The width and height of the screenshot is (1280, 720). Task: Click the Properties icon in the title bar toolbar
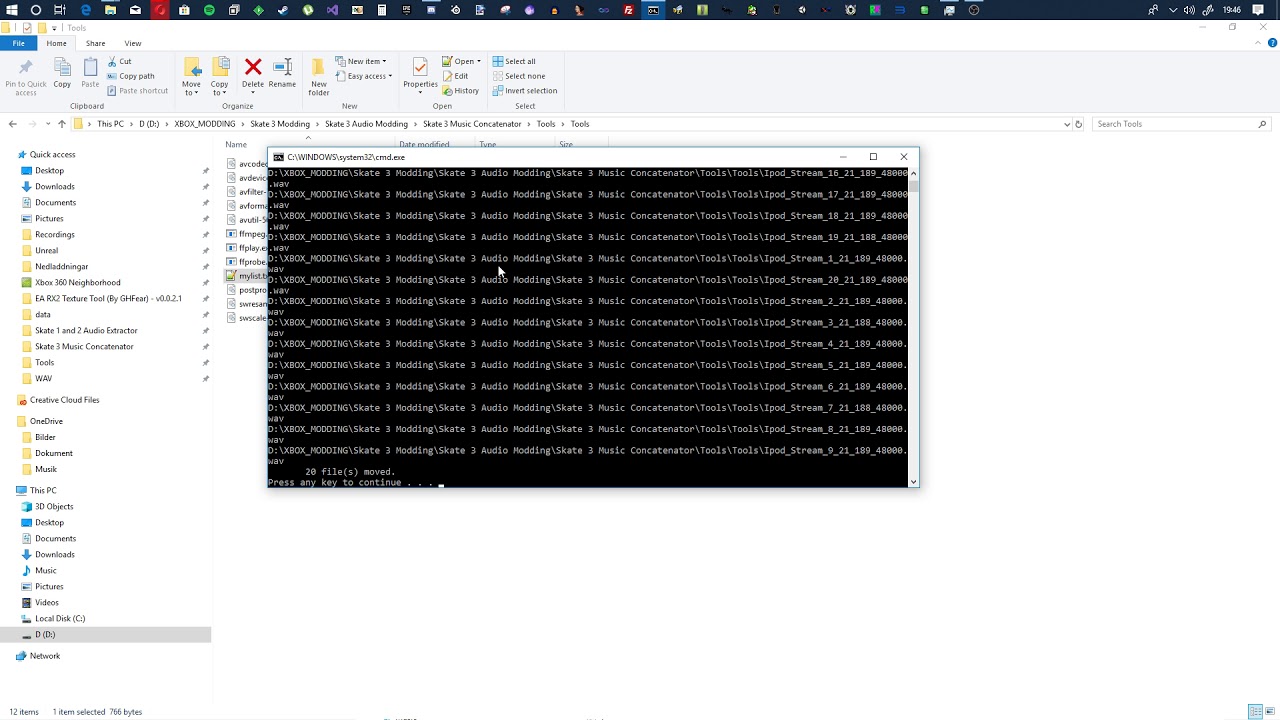pos(28,28)
